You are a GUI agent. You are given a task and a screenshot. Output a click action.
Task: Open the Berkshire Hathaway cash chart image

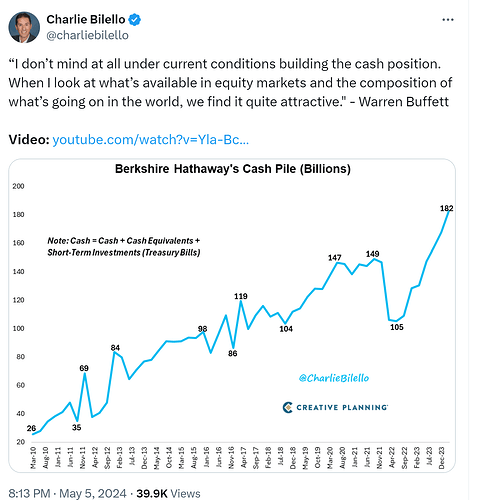(x=232, y=316)
